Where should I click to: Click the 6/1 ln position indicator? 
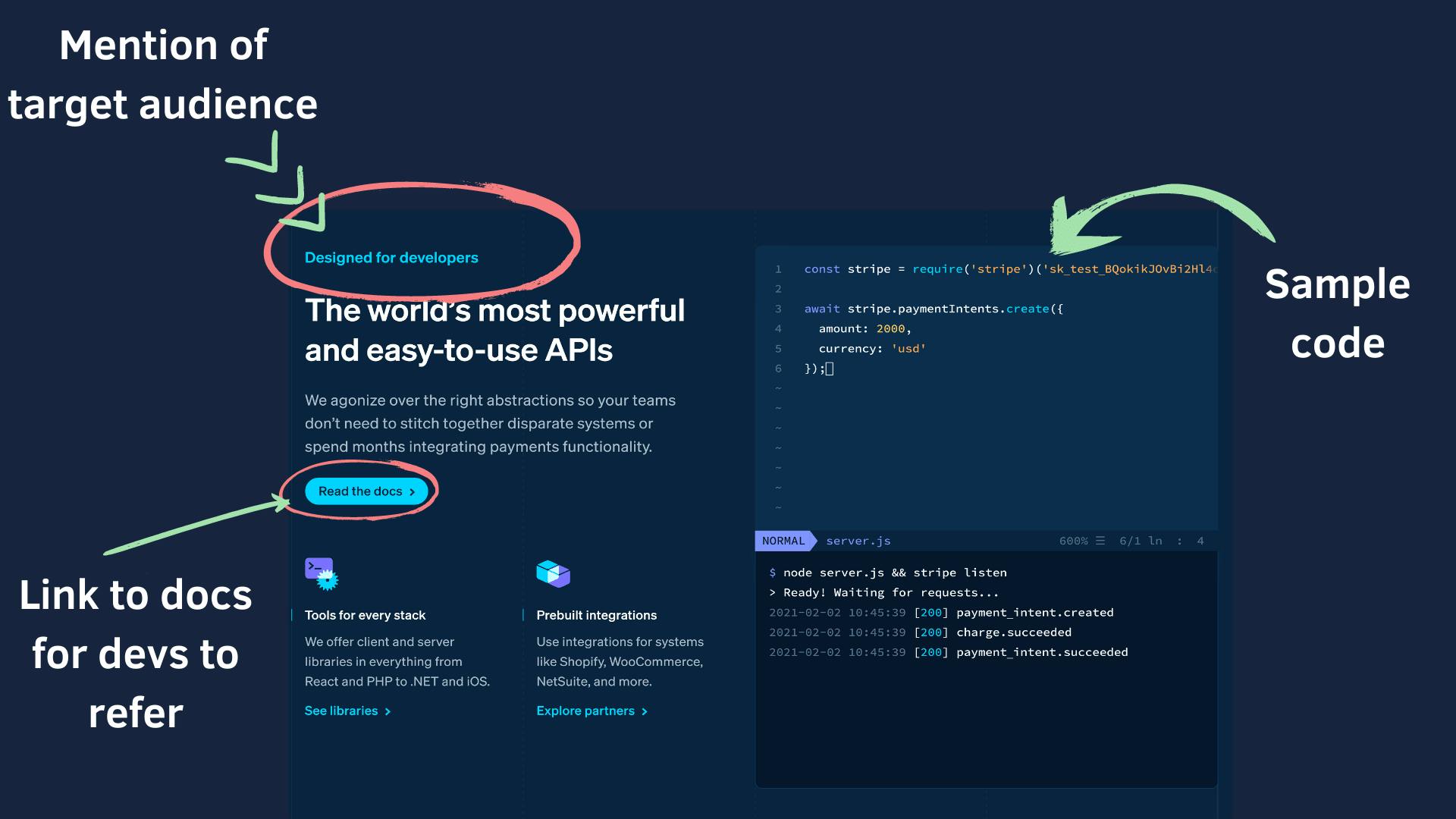click(x=1141, y=541)
